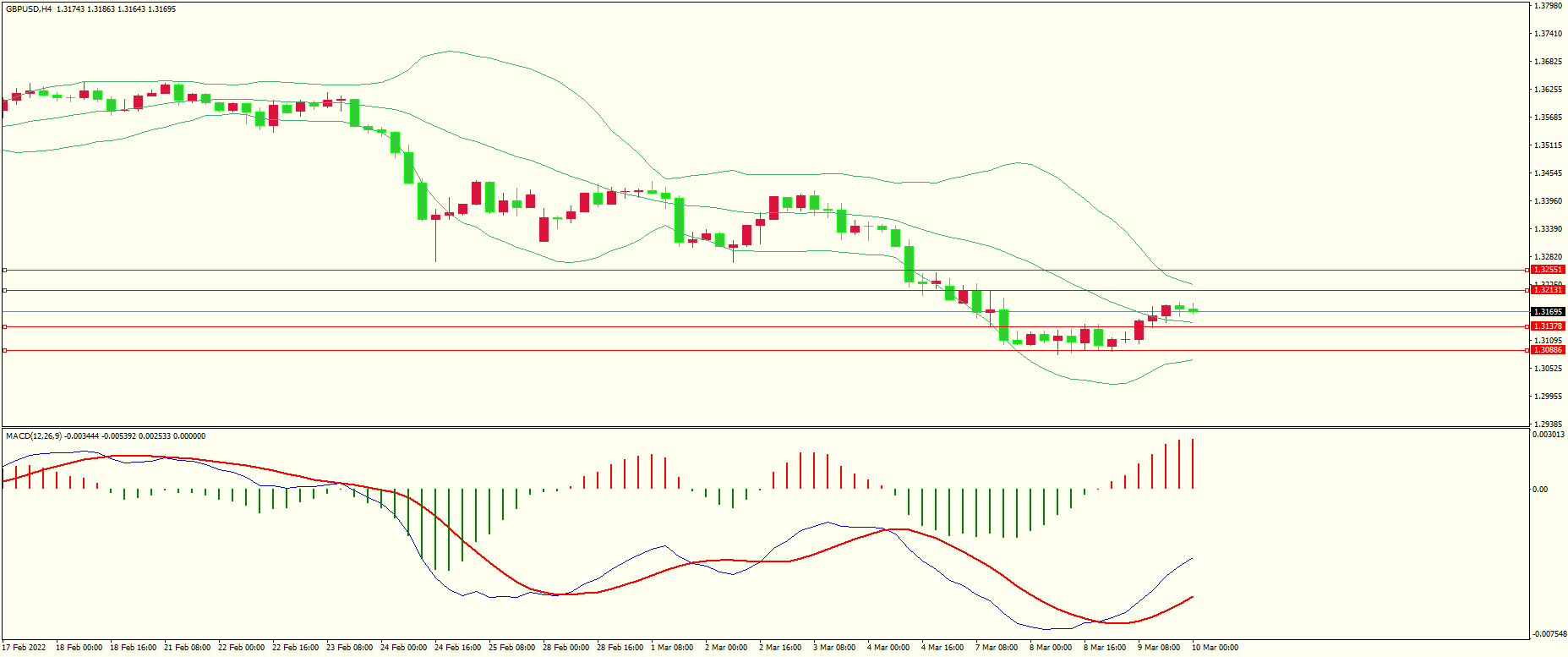Select left anchor square of 1.30886 line

point(4,350)
